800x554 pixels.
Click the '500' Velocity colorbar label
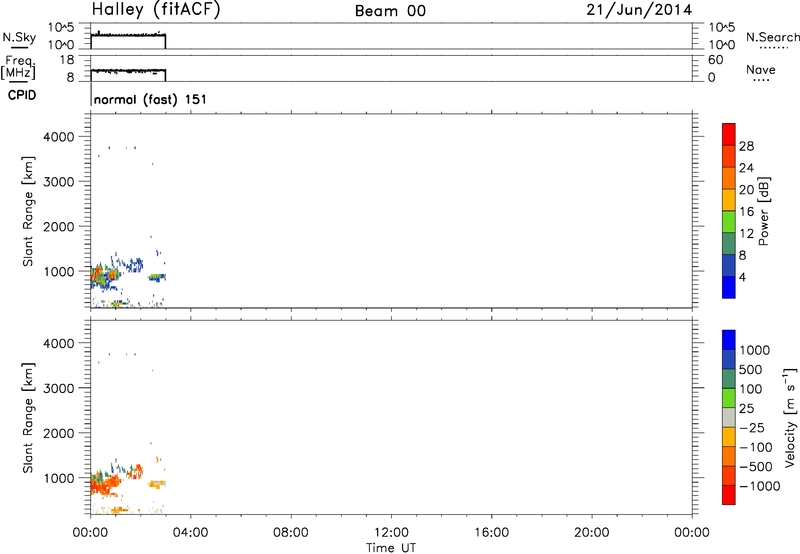[752, 370]
